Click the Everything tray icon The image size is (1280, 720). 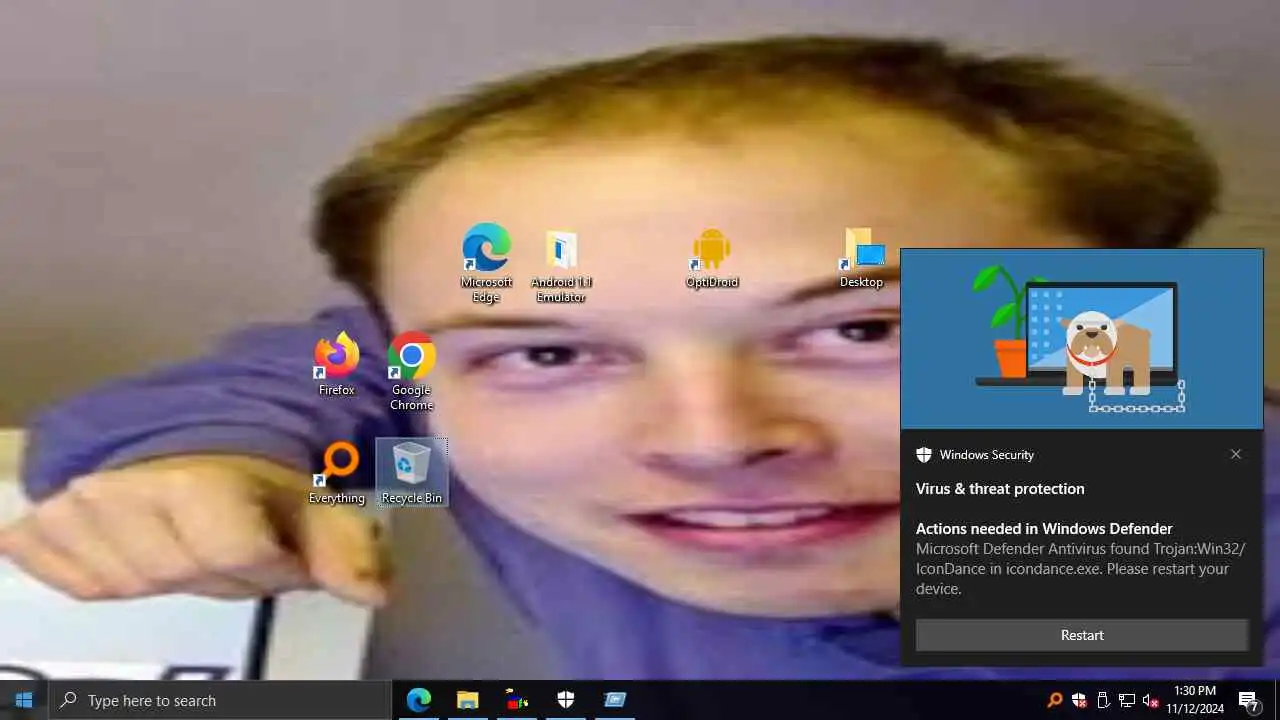pos(1055,700)
